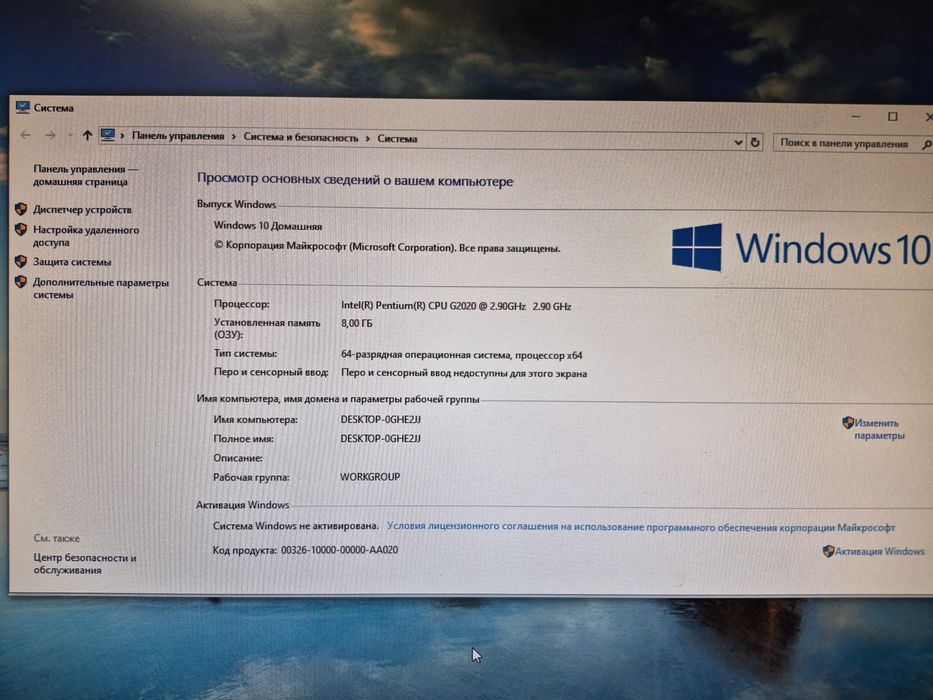Open 'Дополнительные параметры системы' link
Image resolution: width=933 pixels, height=700 pixels.
pyautogui.click(x=101, y=288)
